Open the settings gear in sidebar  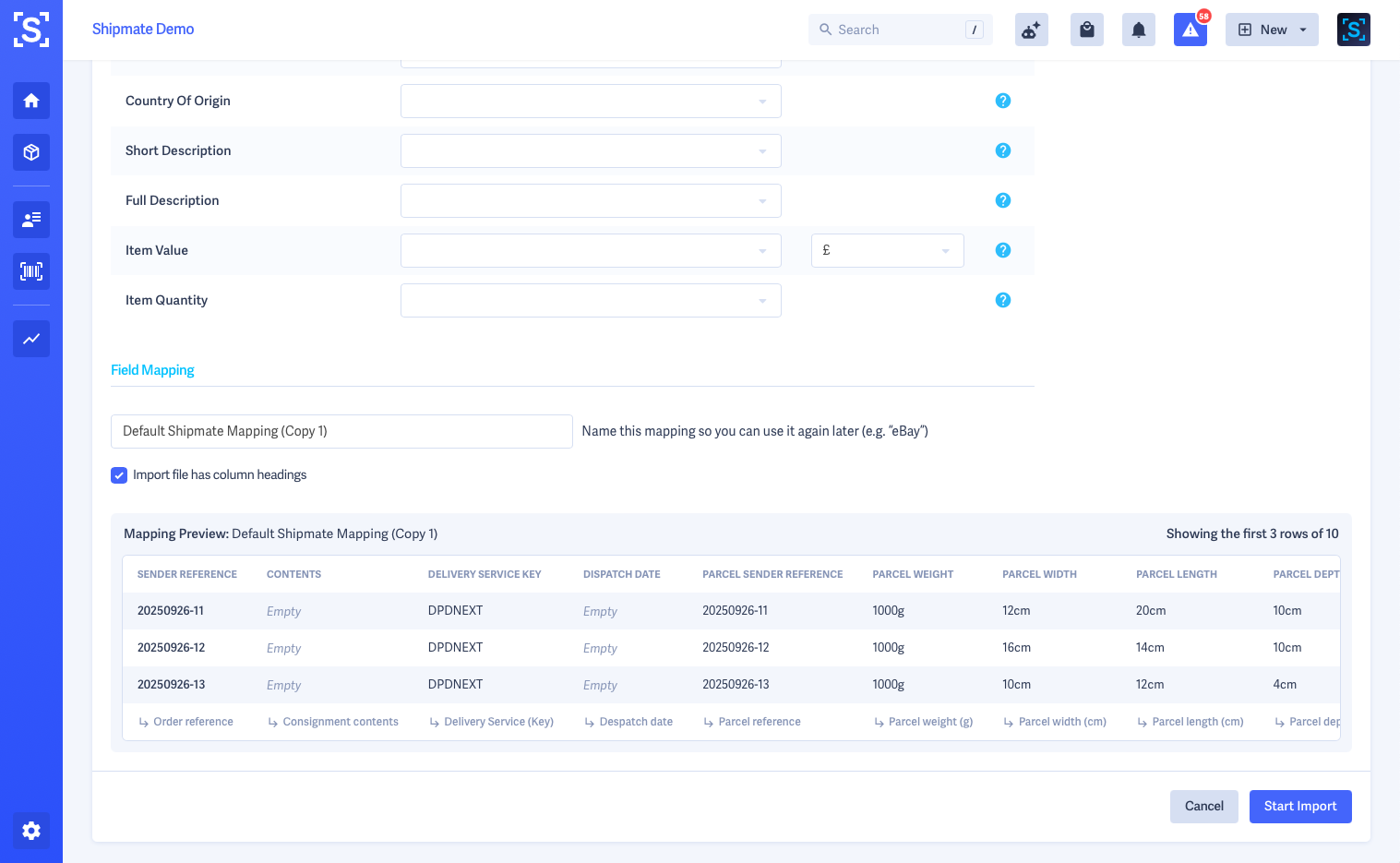click(31, 831)
